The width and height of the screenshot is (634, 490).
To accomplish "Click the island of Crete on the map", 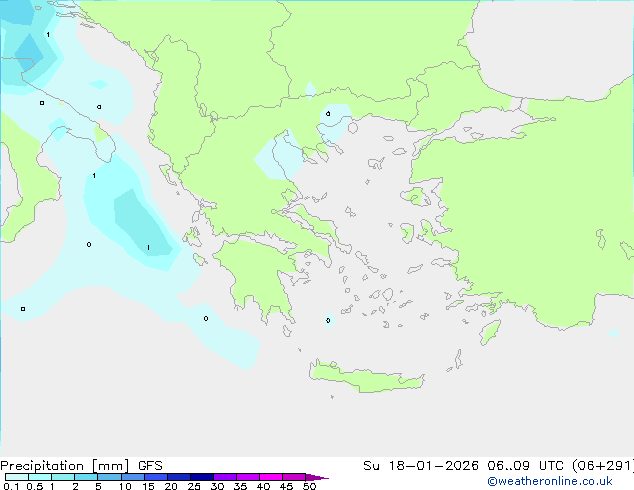I will (x=366, y=377).
